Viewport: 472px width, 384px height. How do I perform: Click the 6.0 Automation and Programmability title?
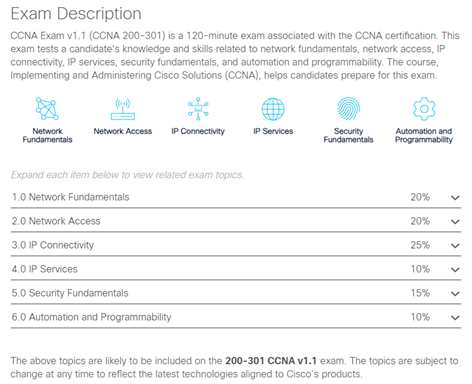[92, 317]
